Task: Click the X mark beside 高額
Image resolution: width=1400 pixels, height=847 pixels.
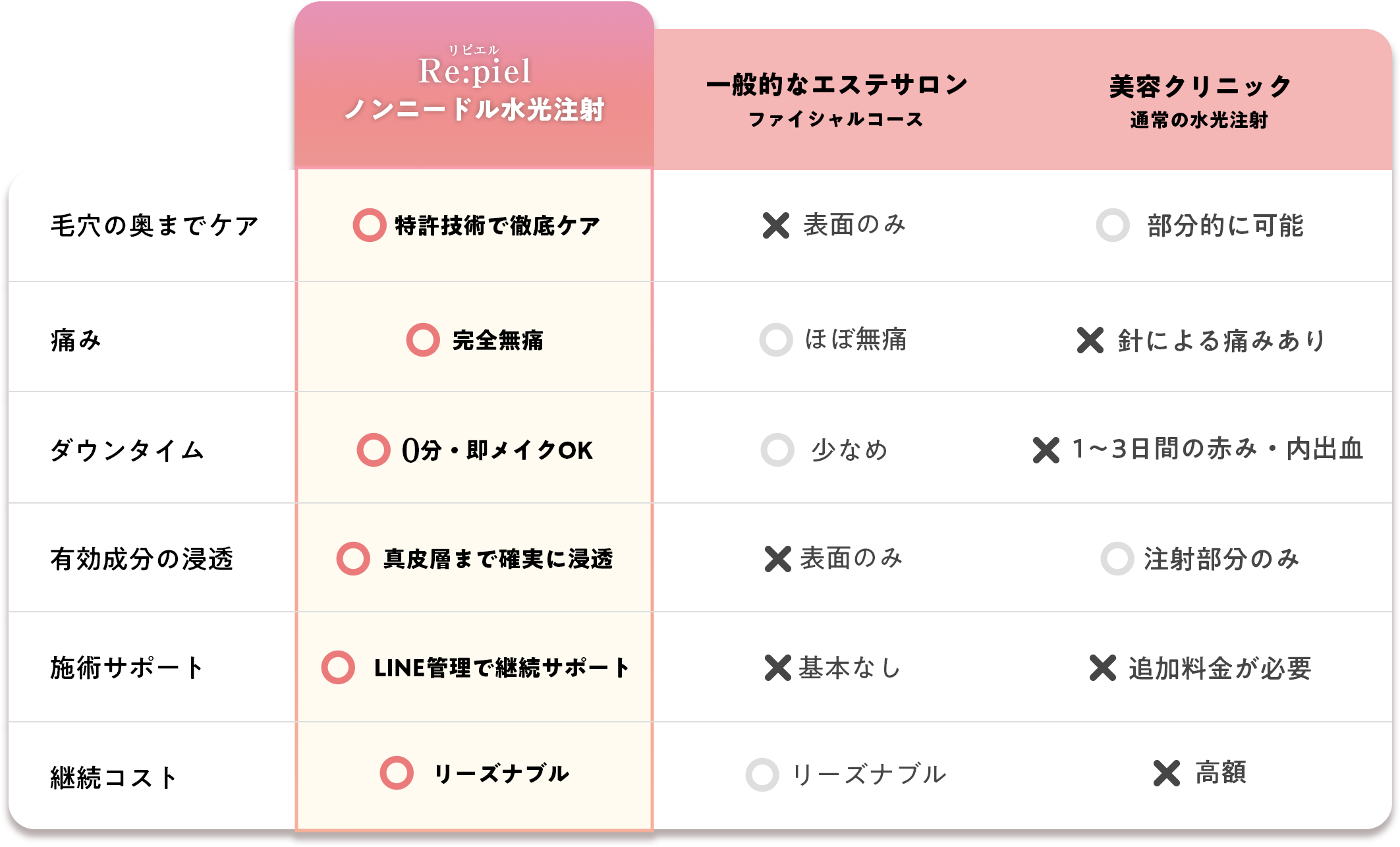Action: click(x=1167, y=773)
